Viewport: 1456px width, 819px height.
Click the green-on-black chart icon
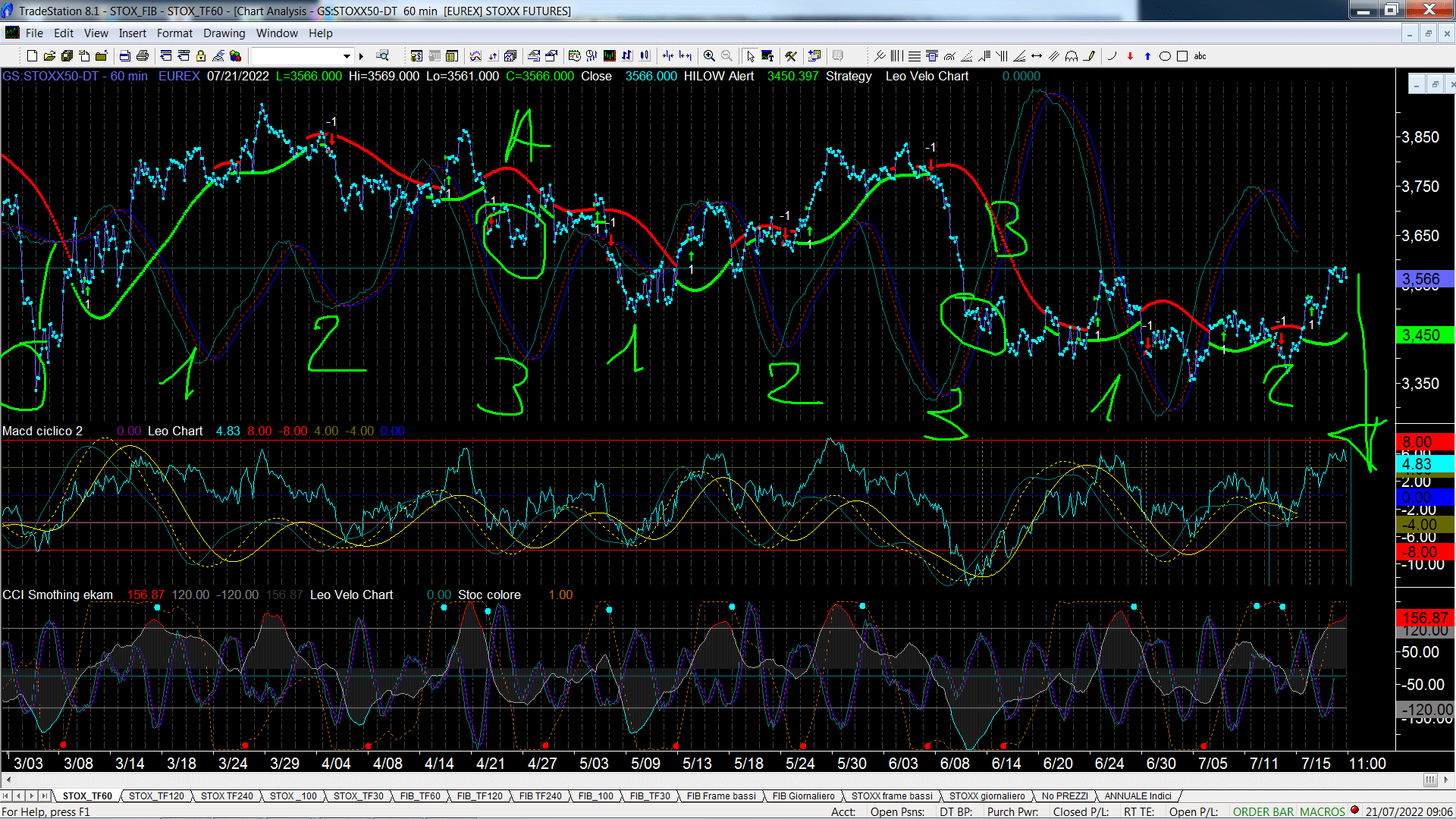(x=609, y=56)
